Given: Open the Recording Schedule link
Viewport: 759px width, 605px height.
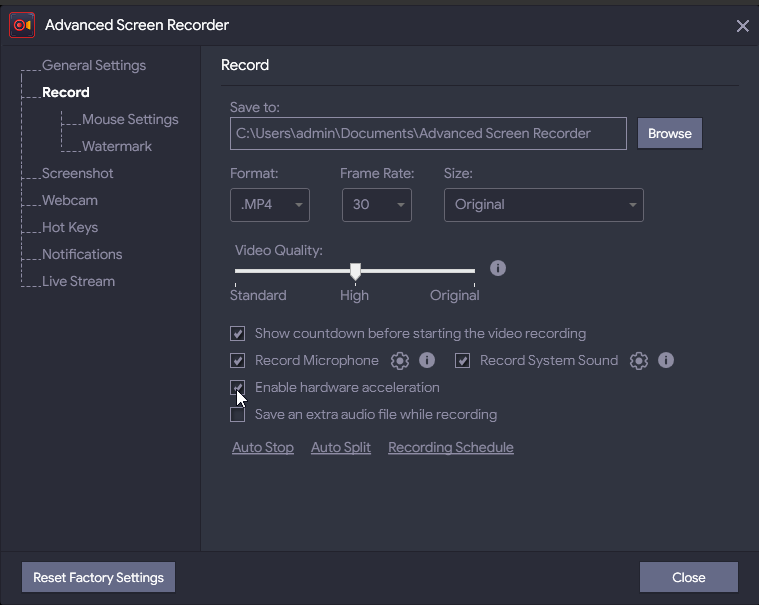Looking at the screenshot, I should click(x=451, y=447).
